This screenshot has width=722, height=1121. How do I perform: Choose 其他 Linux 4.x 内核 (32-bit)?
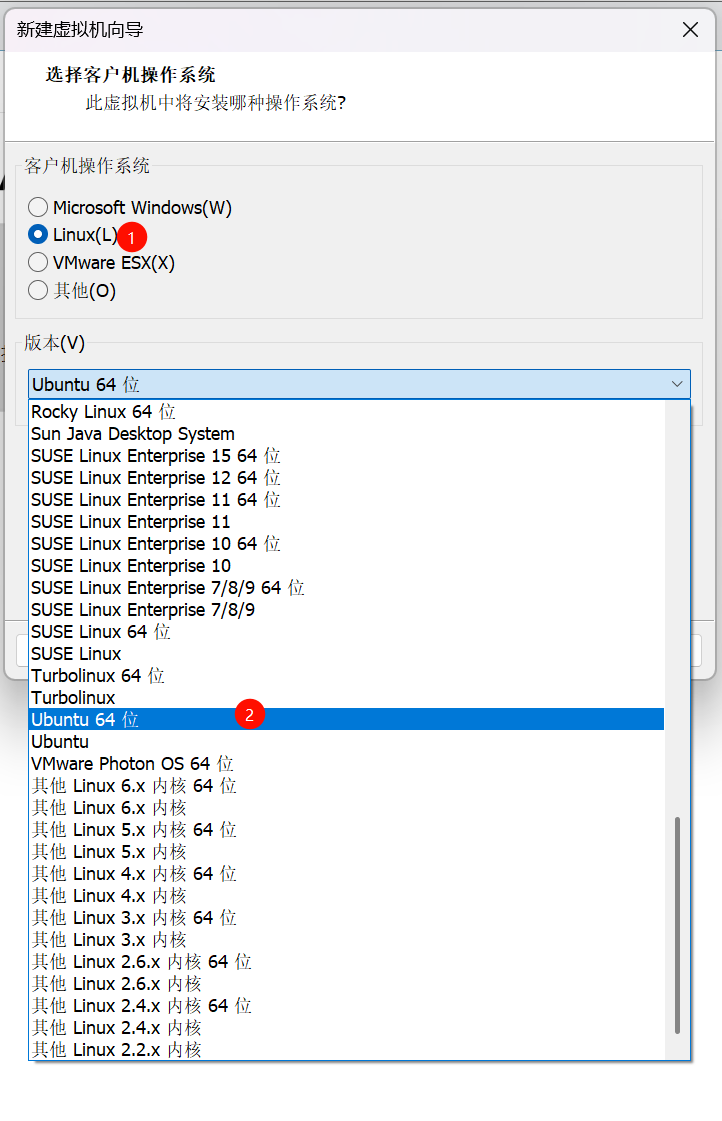point(347,895)
